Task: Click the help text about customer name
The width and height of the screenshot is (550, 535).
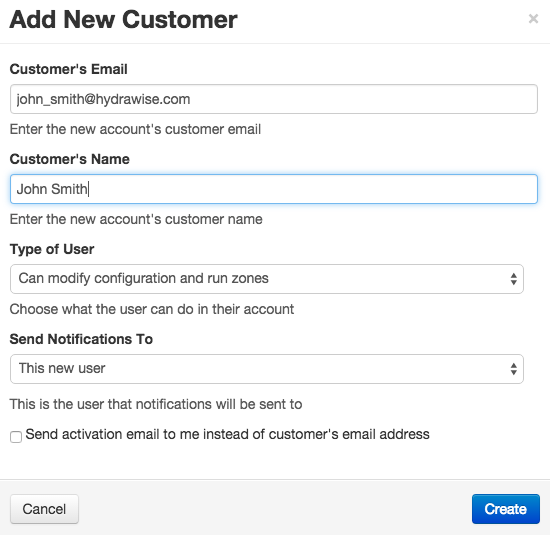Action: coord(136,219)
